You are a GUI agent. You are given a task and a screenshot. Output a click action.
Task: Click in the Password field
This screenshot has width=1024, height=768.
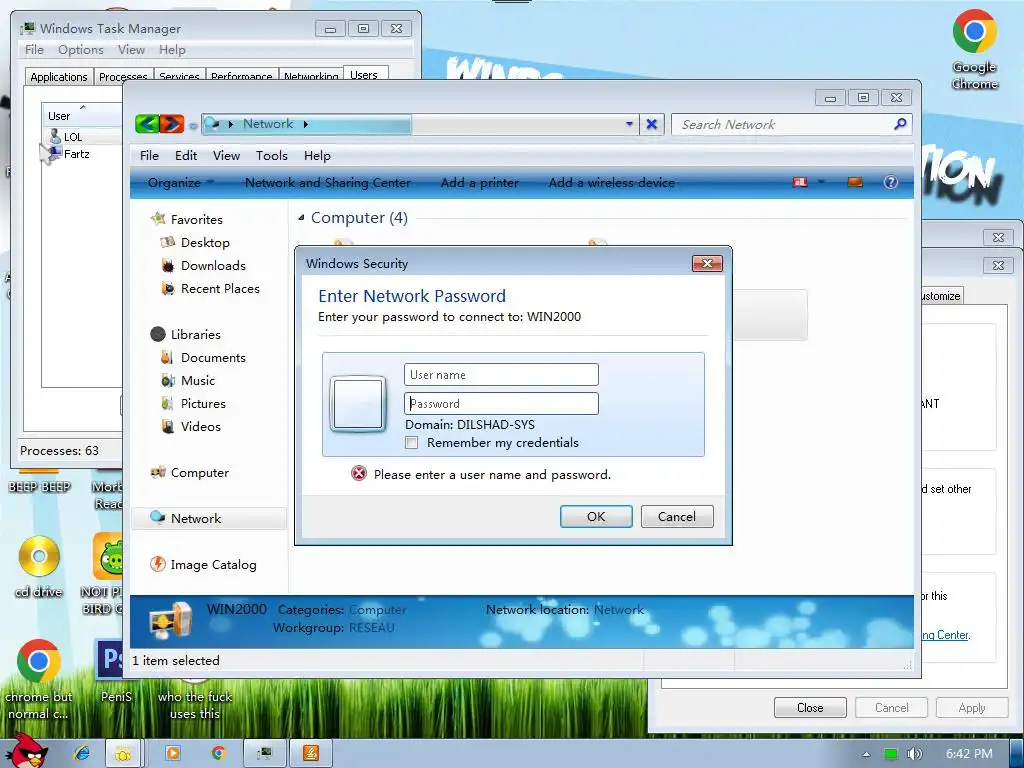point(501,404)
